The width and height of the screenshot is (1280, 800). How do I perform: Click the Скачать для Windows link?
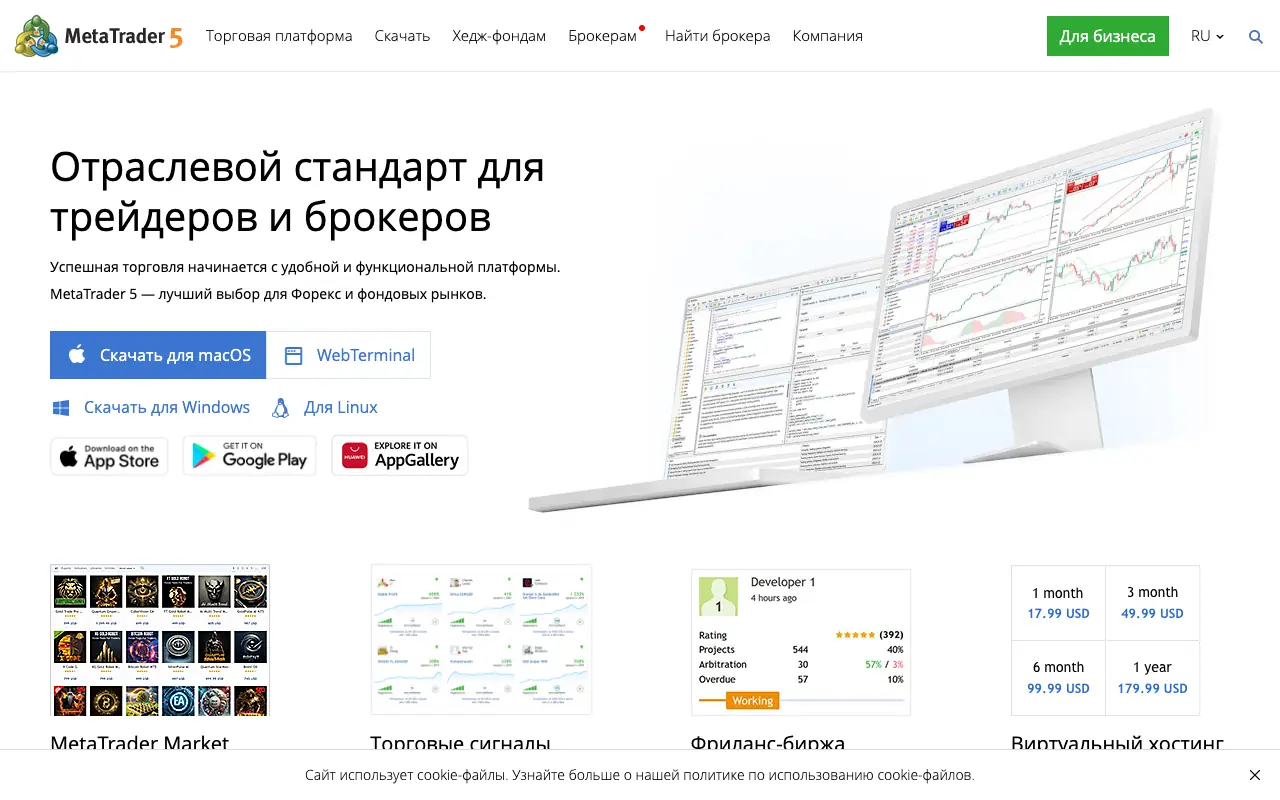click(167, 408)
